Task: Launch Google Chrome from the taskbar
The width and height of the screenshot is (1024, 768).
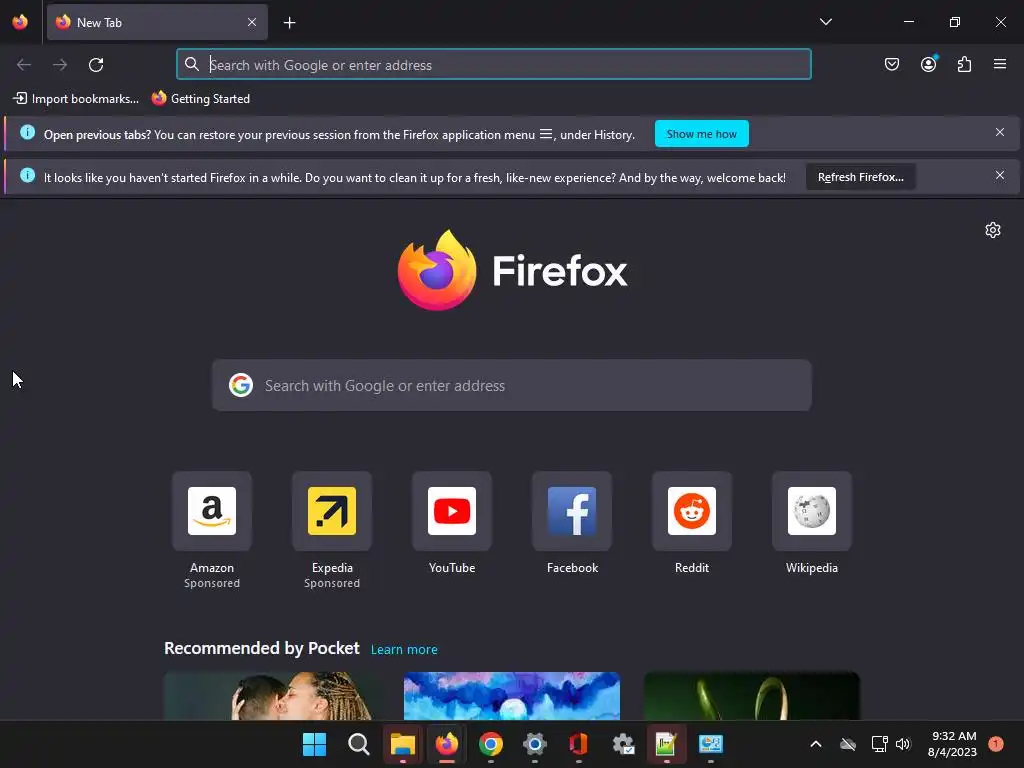Action: 490,744
